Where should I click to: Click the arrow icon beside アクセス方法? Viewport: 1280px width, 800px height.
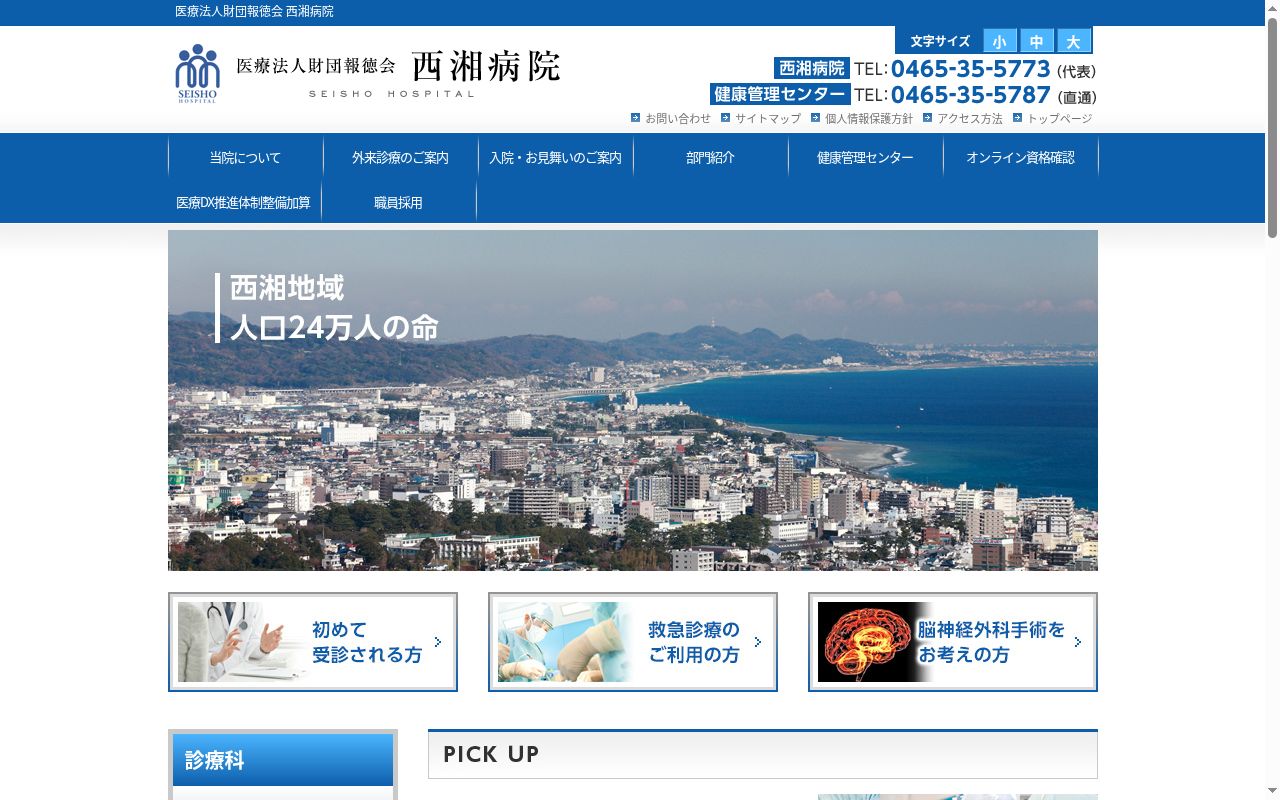pyautogui.click(x=928, y=118)
